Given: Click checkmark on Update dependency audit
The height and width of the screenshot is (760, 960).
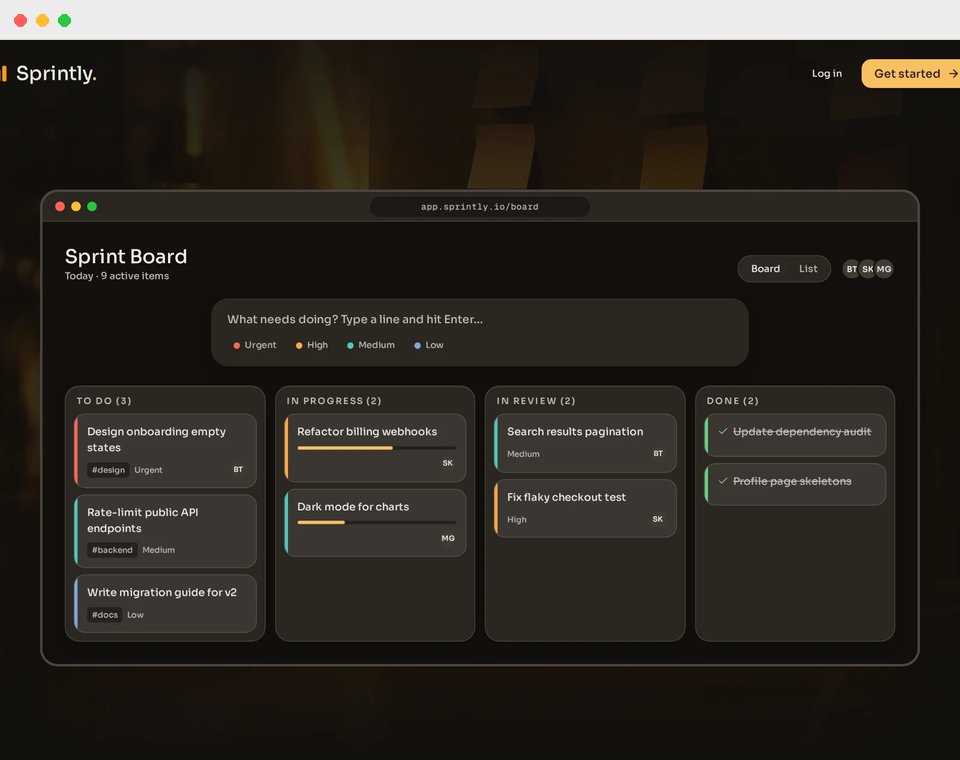Looking at the screenshot, I should (x=723, y=431).
